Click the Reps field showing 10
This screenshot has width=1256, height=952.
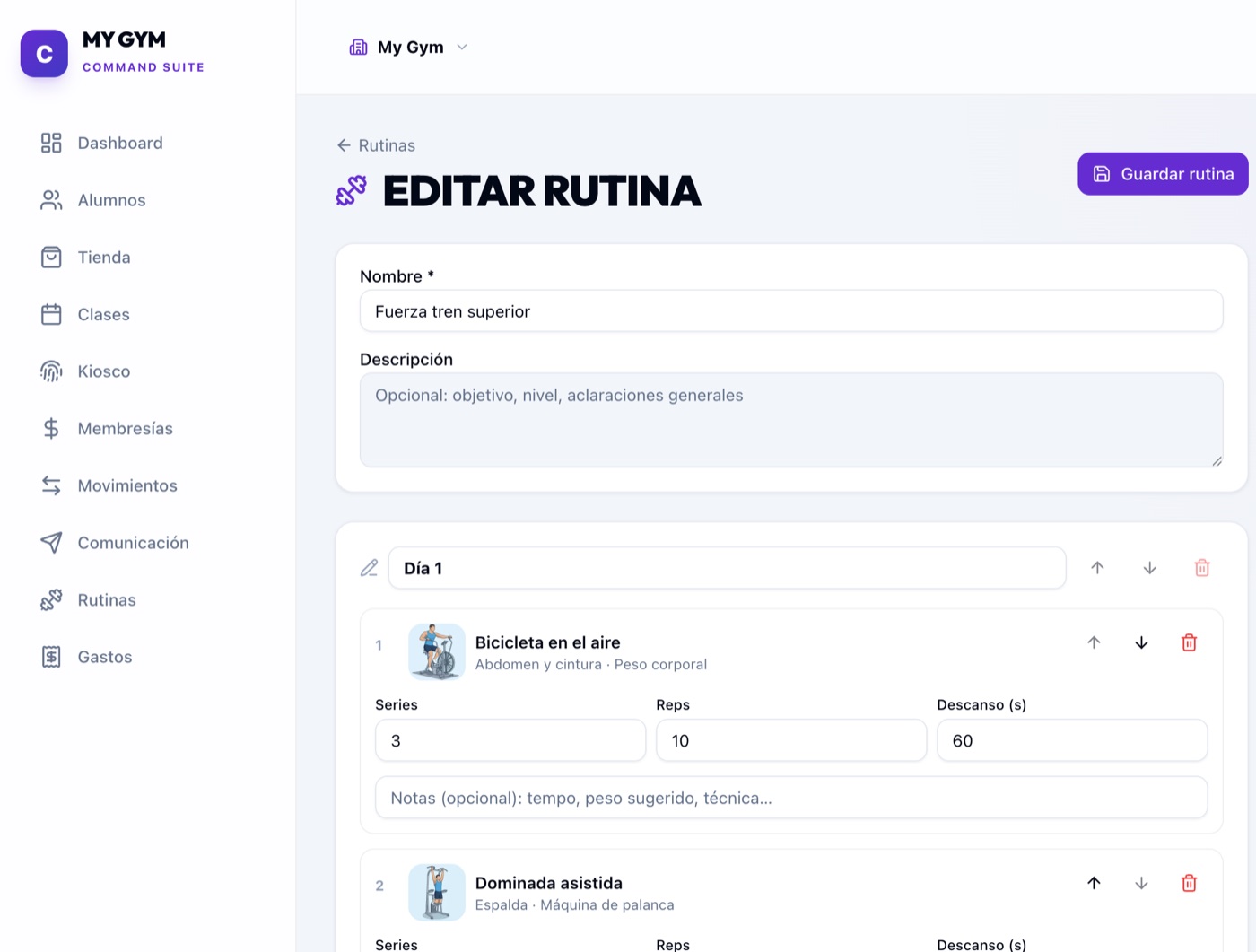[x=791, y=741]
